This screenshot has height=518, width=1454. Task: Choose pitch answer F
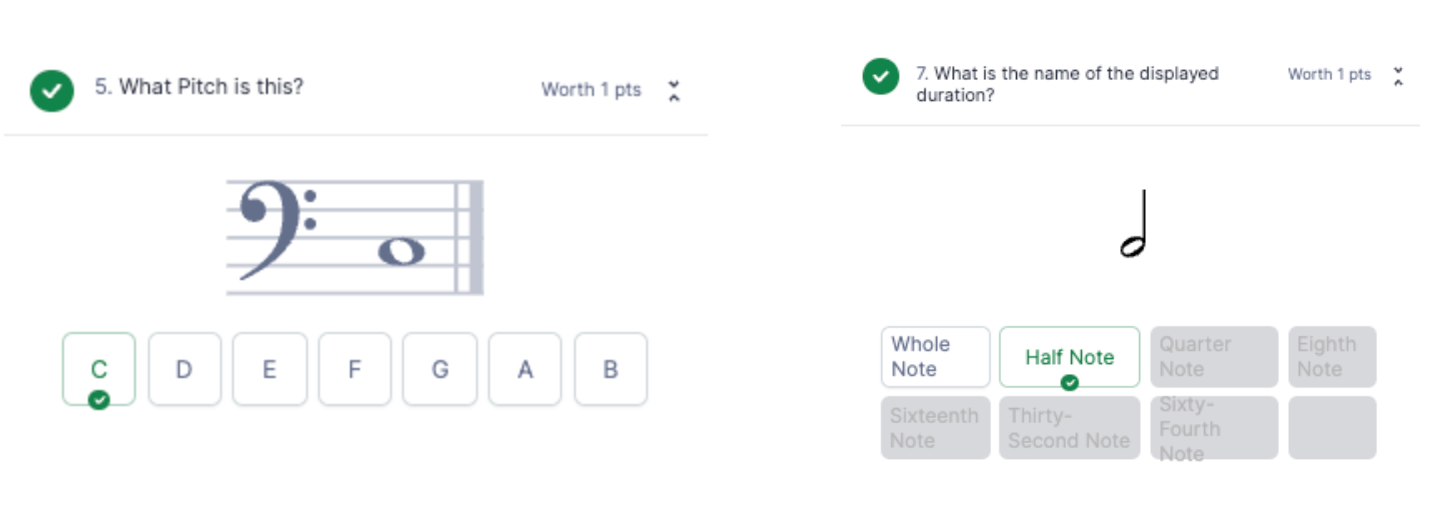tap(355, 369)
